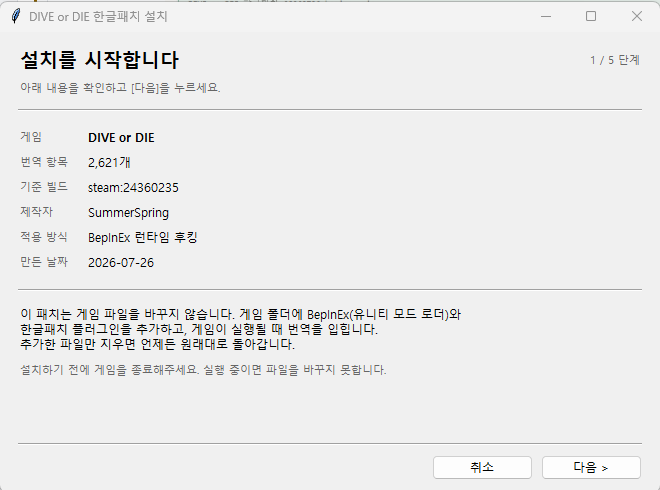Click the value BepInEx 런타임 후킹
660x490 pixels.
point(143,237)
